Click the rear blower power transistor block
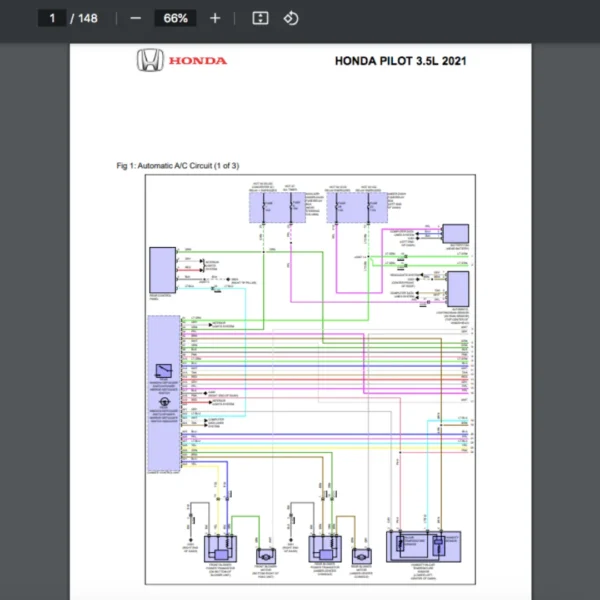This screenshot has height=600, width=600. tap(324, 547)
